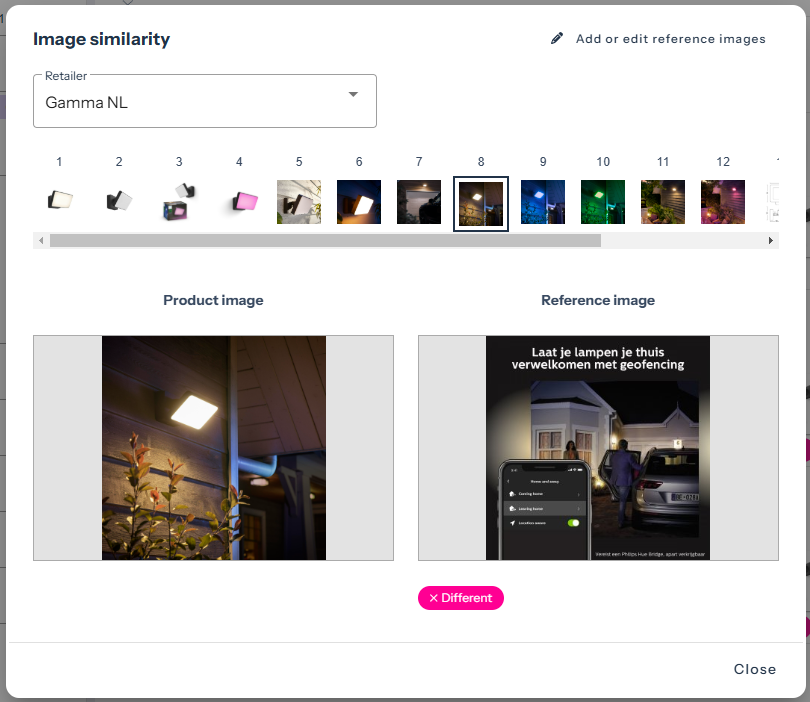810x702 pixels.
Task: Click the pencil edit icon
Action: [557, 39]
